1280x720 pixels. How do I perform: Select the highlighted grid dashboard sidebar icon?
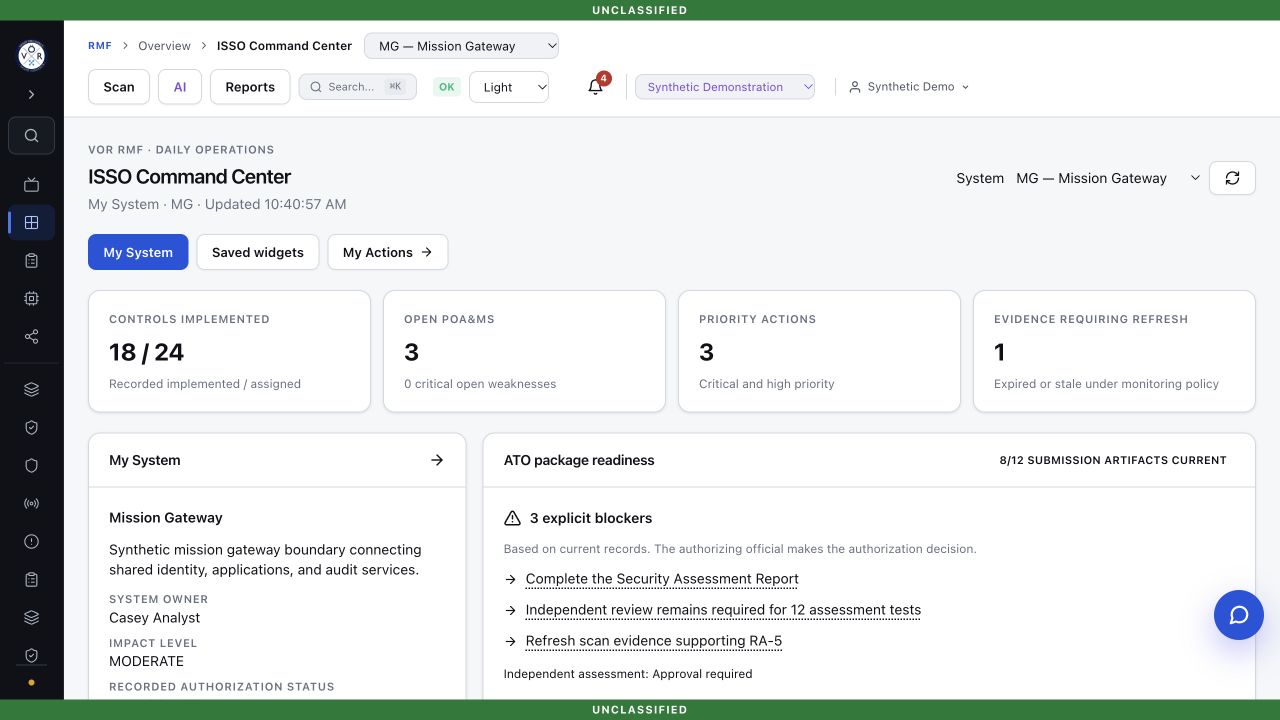(x=32, y=222)
